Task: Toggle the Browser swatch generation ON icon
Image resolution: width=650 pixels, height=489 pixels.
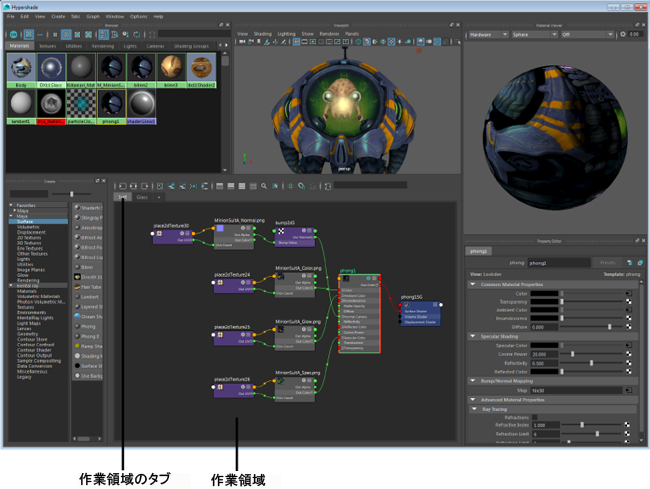Action: click(x=13, y=35)
